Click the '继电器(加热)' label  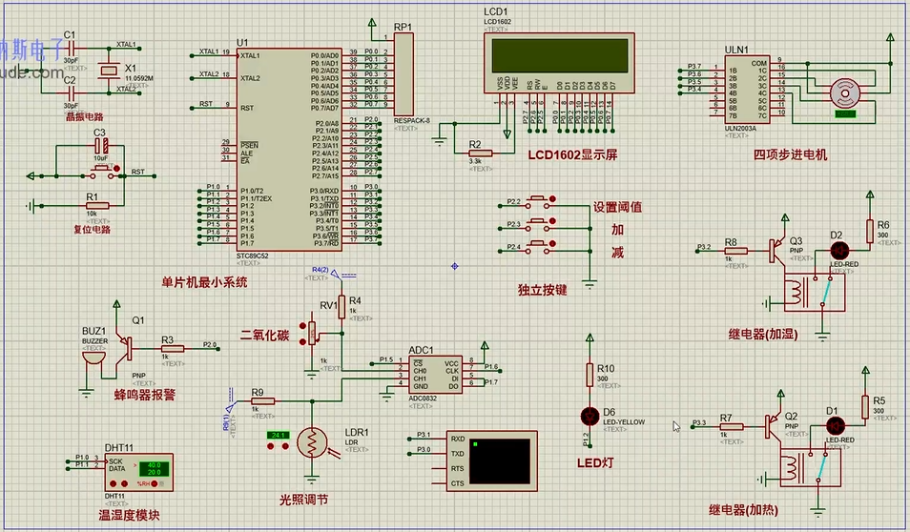[x=744, y=510]
